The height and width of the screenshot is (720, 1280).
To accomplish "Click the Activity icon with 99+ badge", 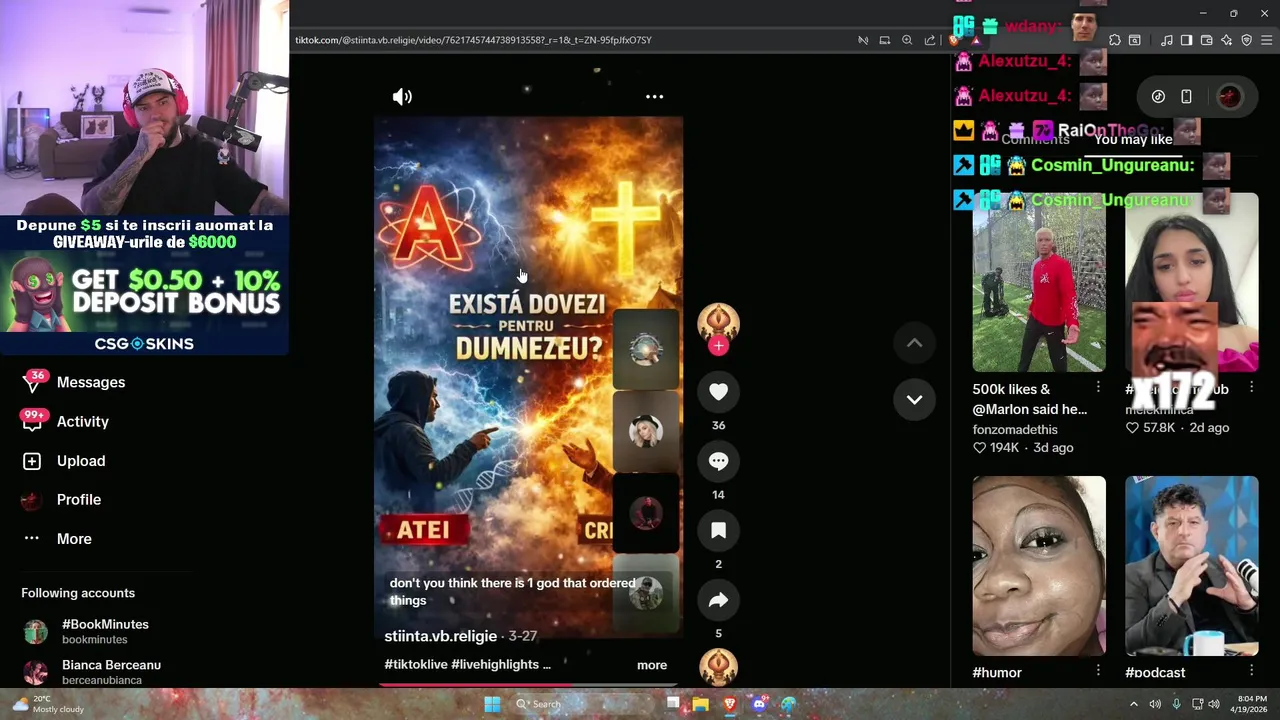I will (32, 421).
